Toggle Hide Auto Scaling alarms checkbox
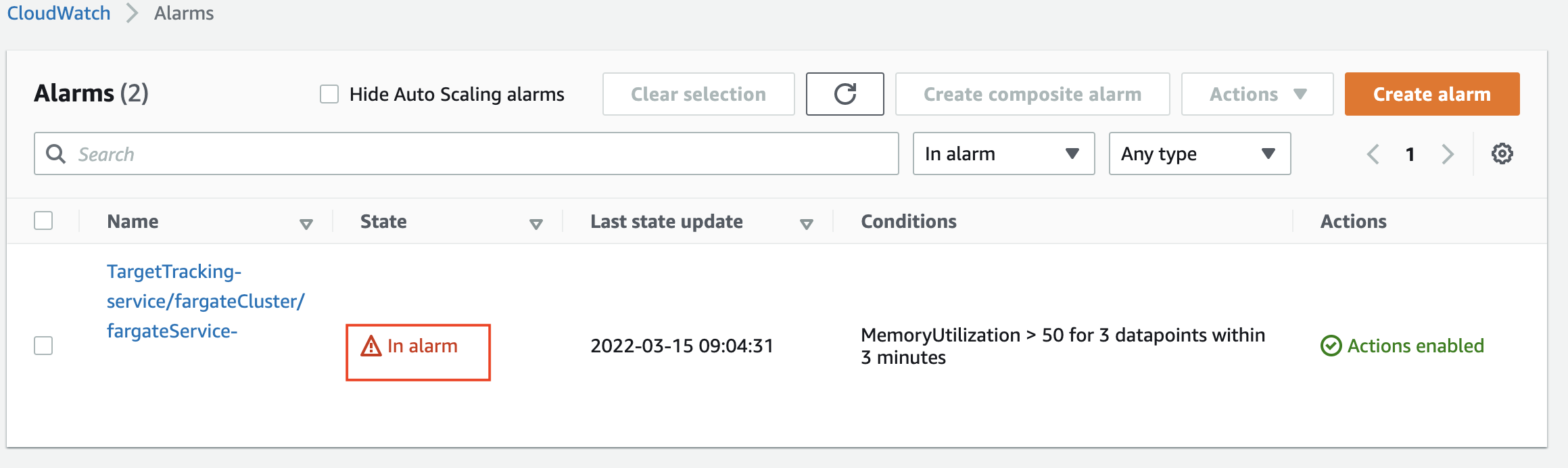Image resolution: width=1568 pixels, height=468 pixels. pyautogui.click(x=329, y=94)
